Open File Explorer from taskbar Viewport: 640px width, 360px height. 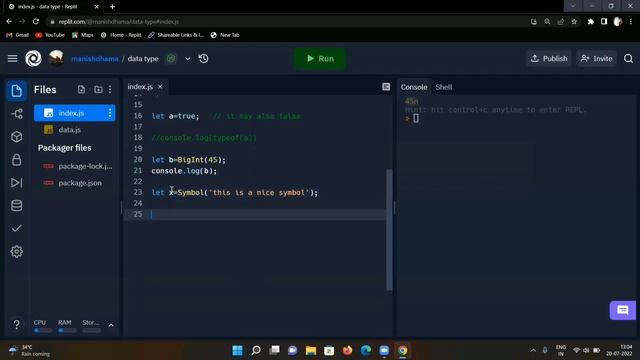(311, 350)
